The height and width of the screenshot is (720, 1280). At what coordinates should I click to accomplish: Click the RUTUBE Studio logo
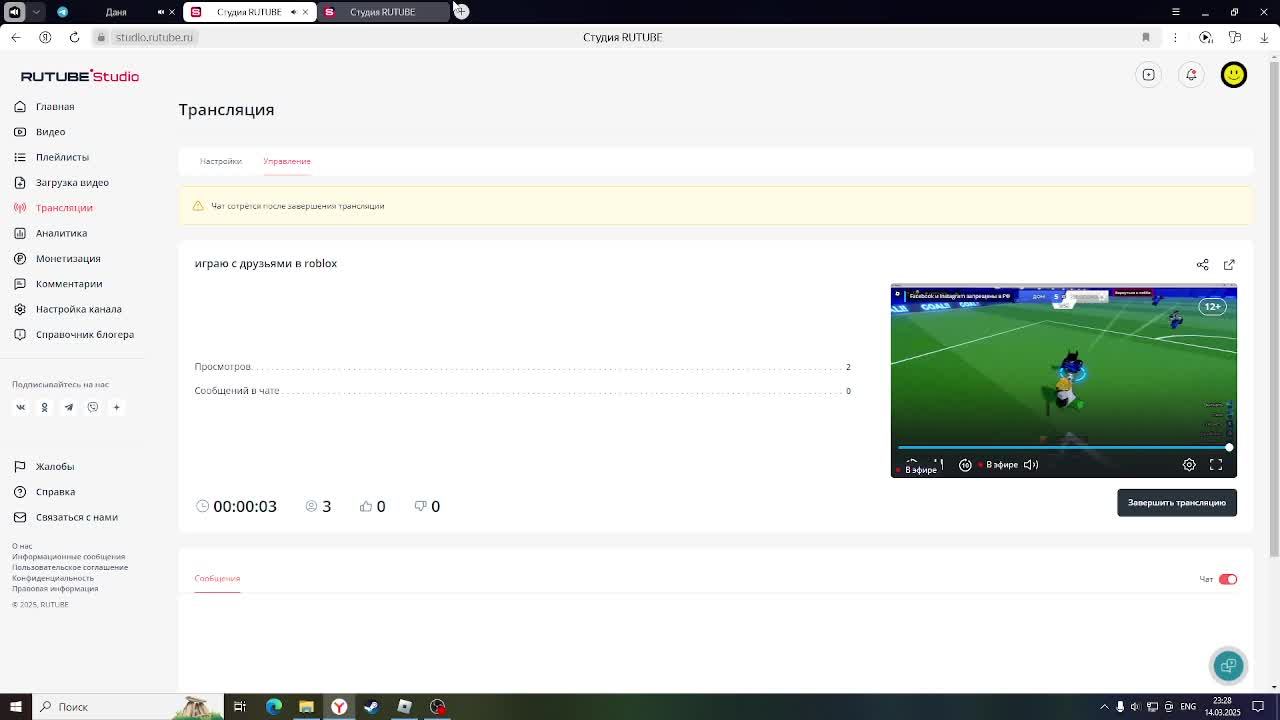80,76
